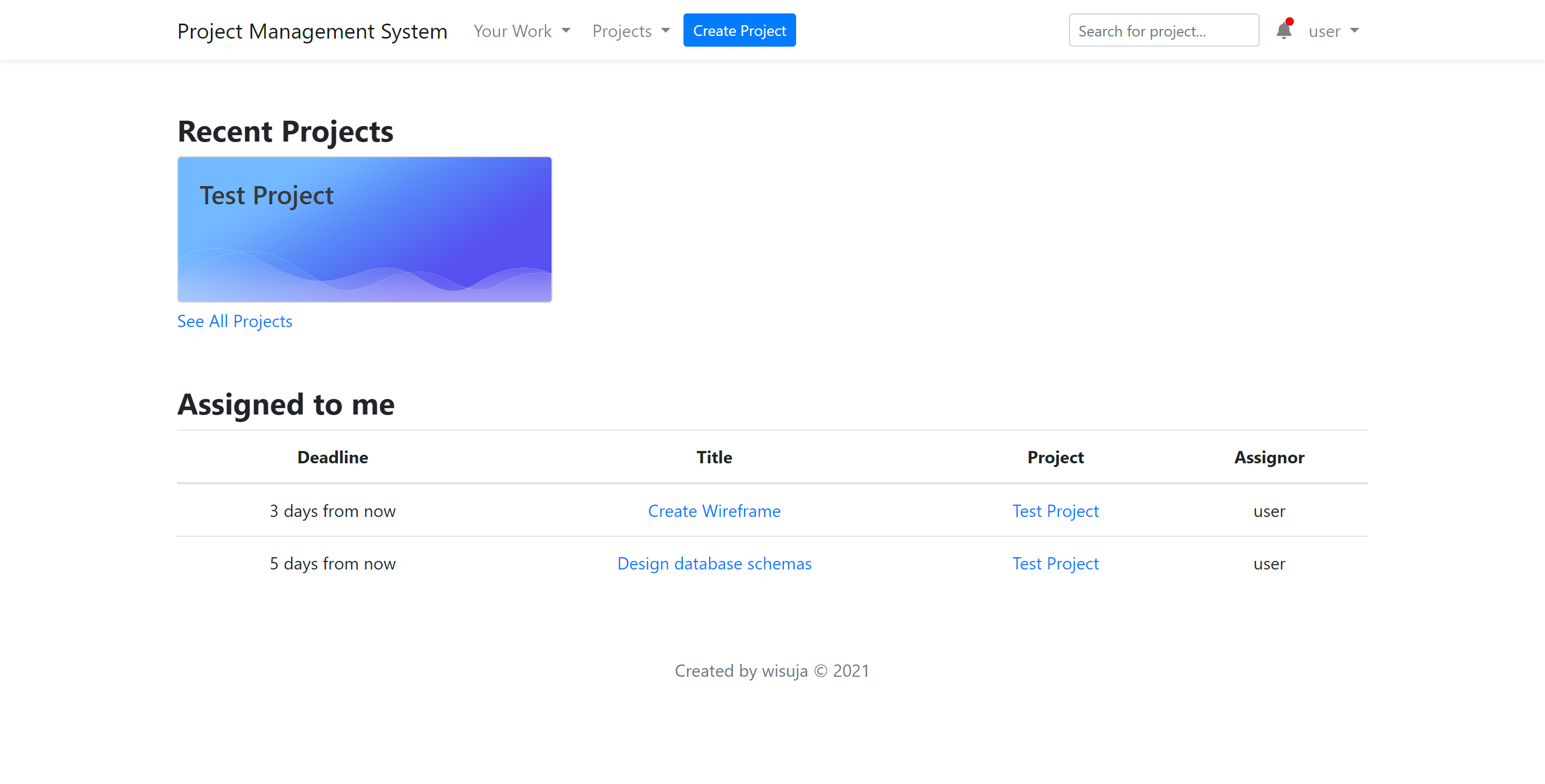
Task: Click the Created by wisuja footer text
Action: pyautogui.click(x=771, y=670)
